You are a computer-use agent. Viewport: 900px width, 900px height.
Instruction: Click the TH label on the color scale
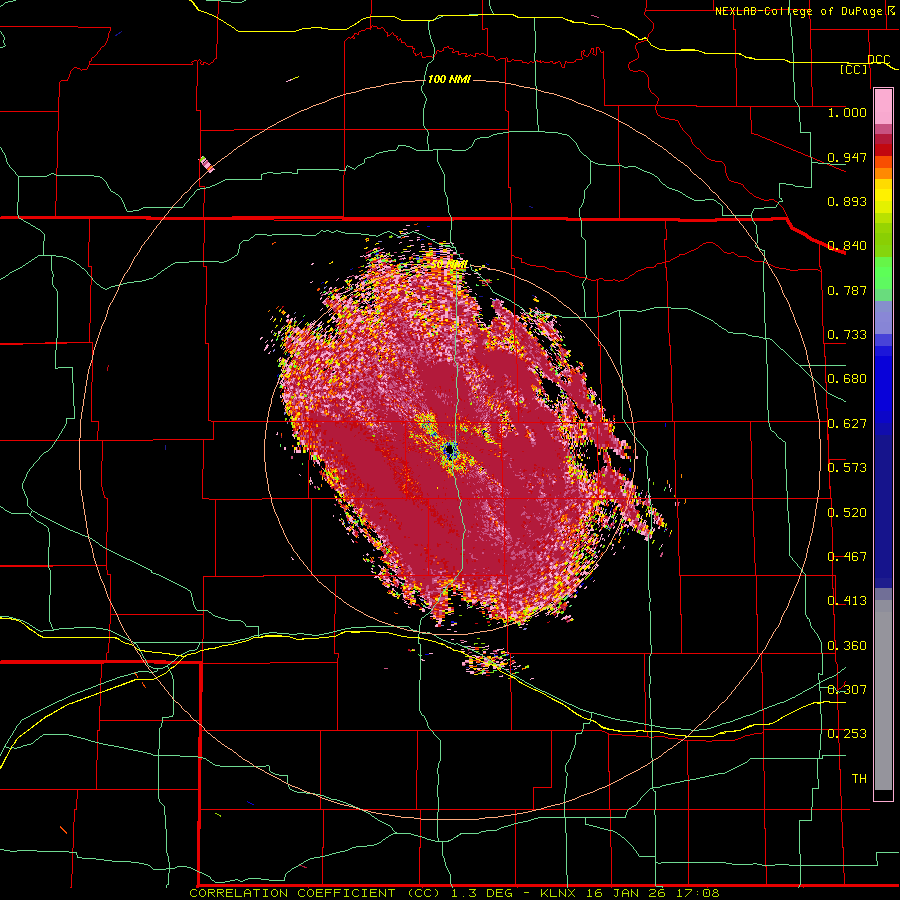click(859, 779)
